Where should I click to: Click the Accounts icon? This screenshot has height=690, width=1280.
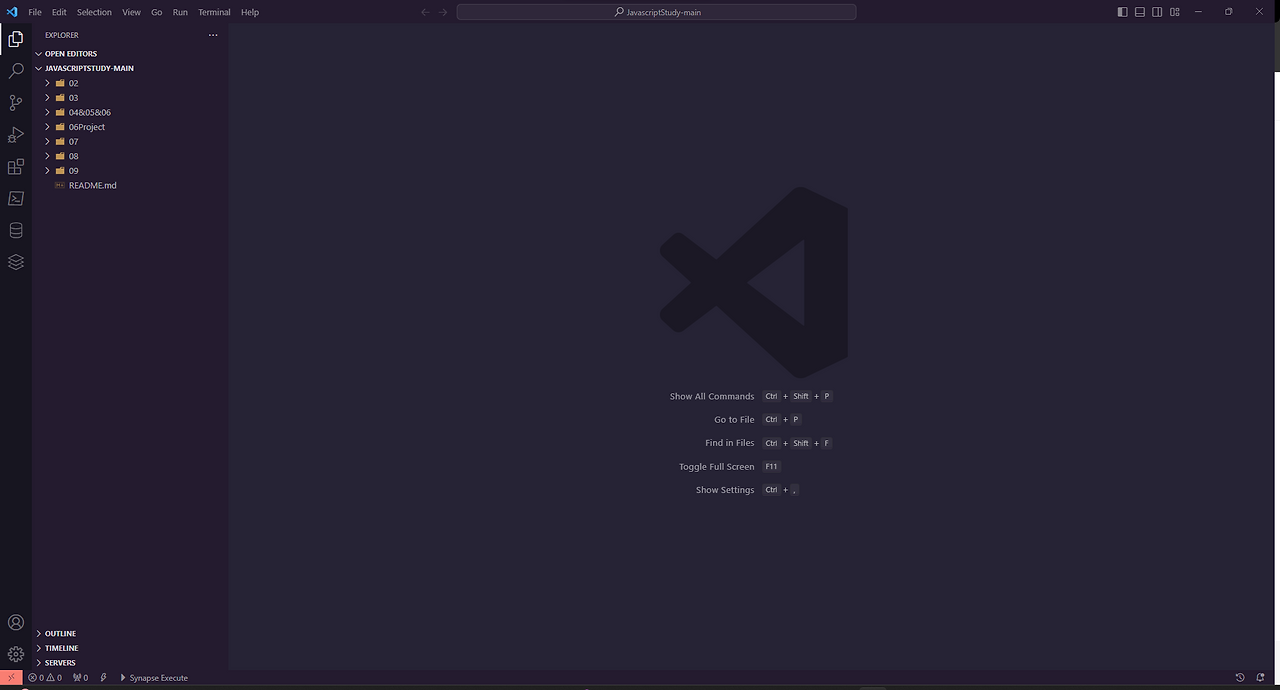[x=16, y=623]
